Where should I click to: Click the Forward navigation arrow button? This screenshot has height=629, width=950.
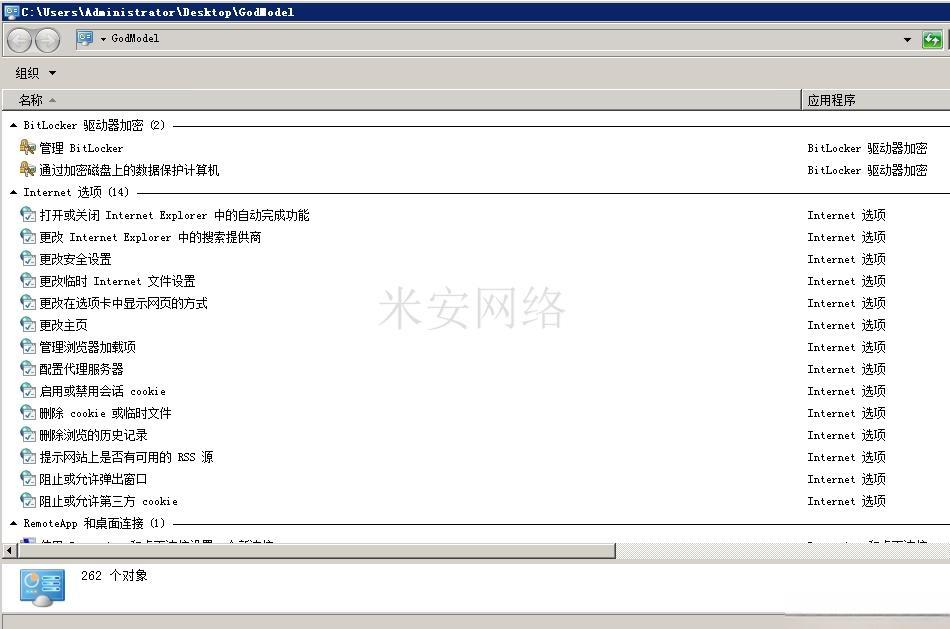coord(47,40)
